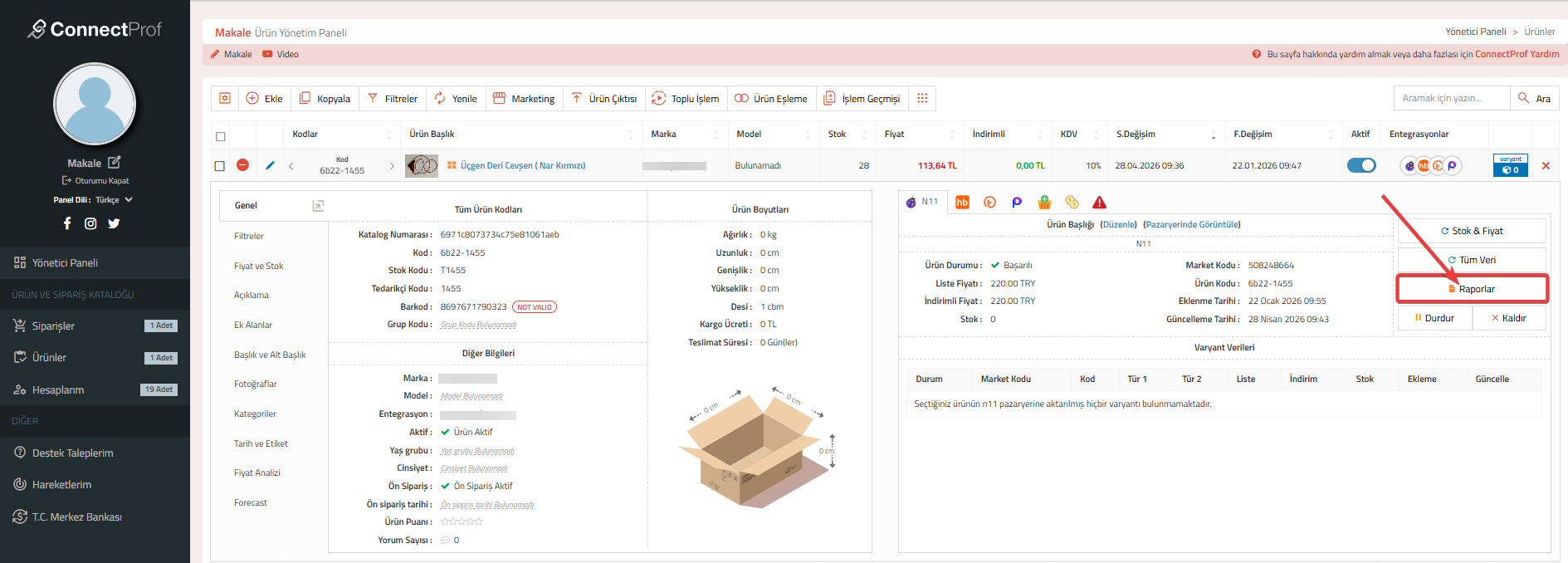Click the Pazaryerinde Görüntüle link
This screenshot has width=1568, height=563.
[x=1191, y=224]
